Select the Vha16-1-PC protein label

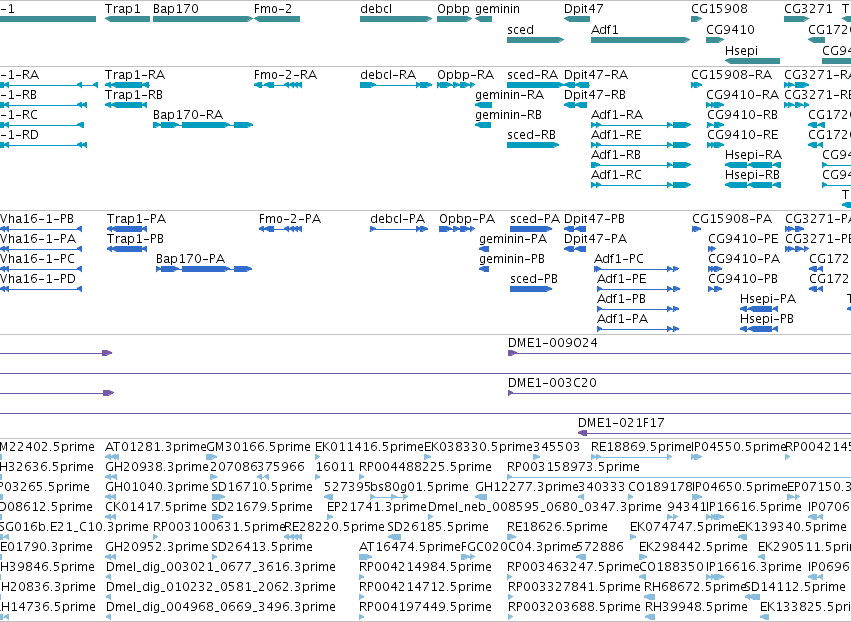[x=37, y=259]
